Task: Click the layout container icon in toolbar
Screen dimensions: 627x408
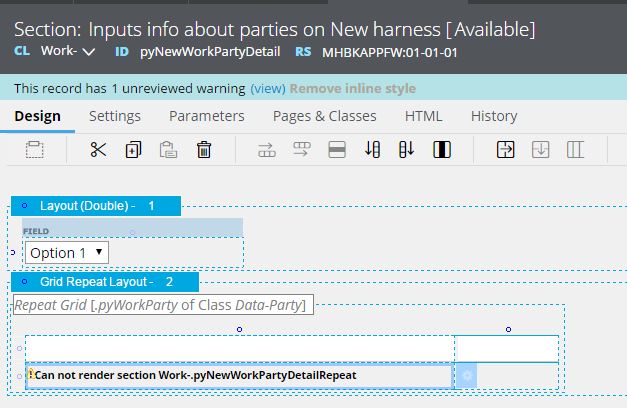Action: (35, 150)
